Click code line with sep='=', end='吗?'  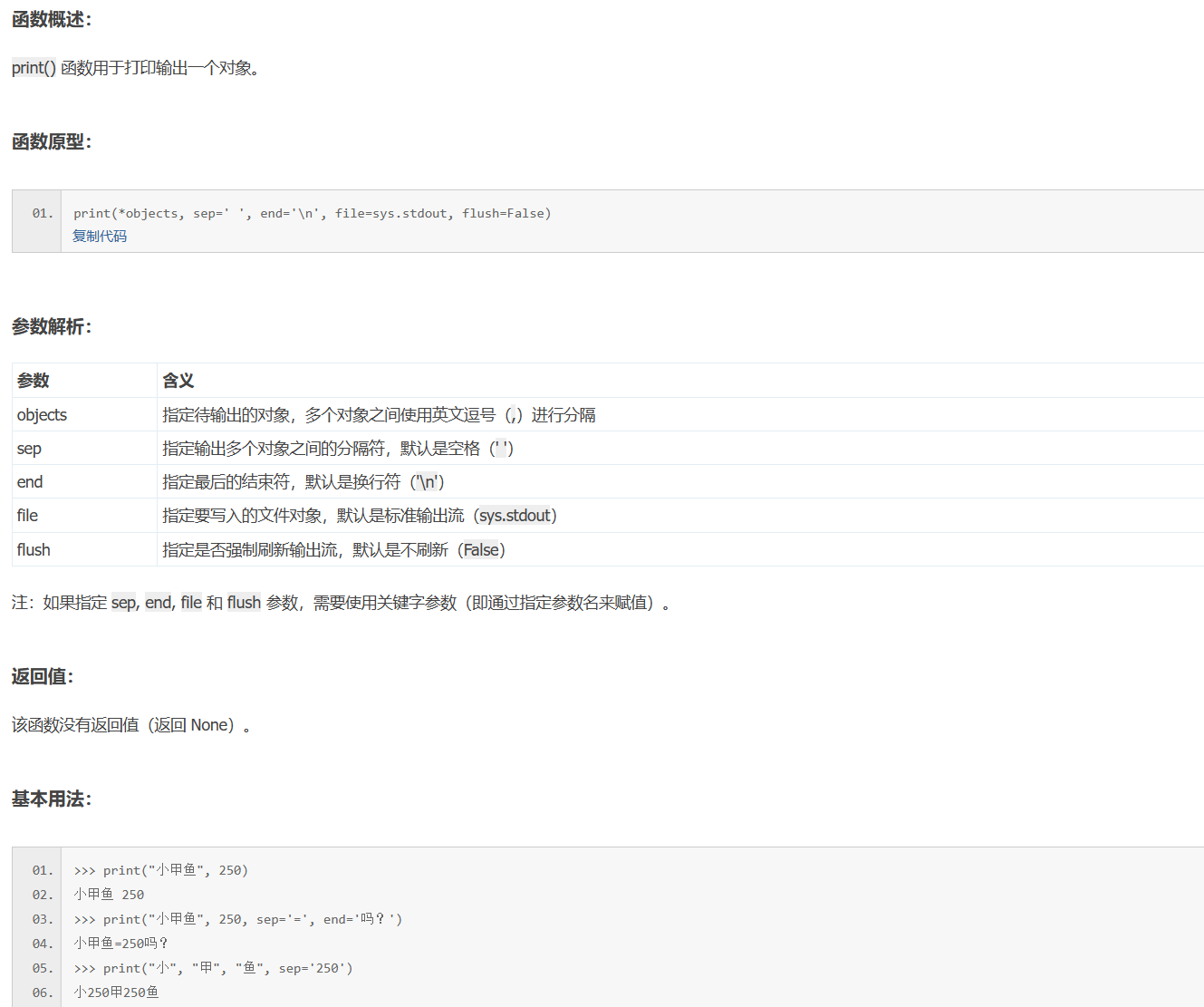(x=238, y=919)
